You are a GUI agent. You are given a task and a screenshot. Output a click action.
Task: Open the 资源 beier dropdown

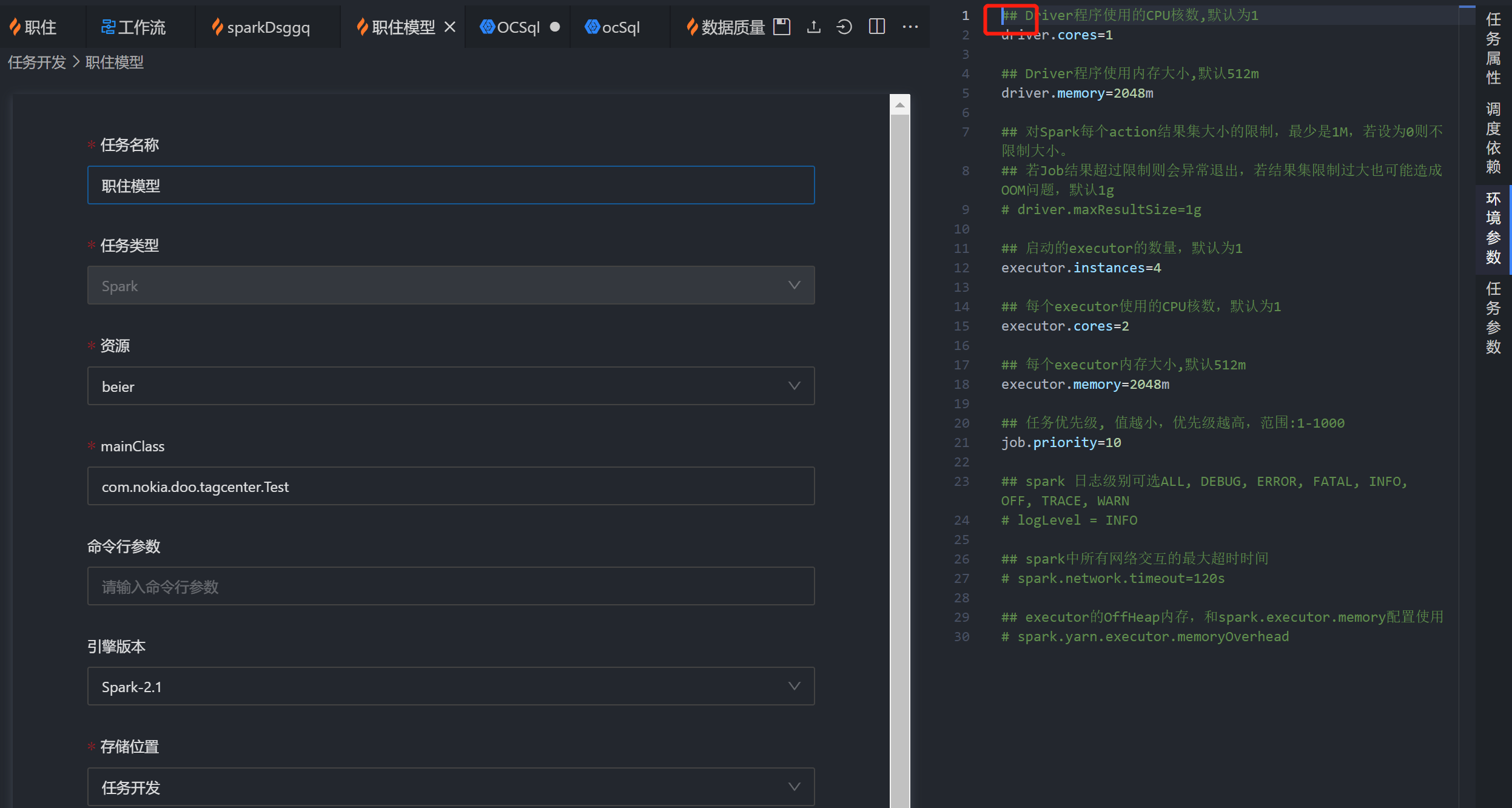click(451, 386)
